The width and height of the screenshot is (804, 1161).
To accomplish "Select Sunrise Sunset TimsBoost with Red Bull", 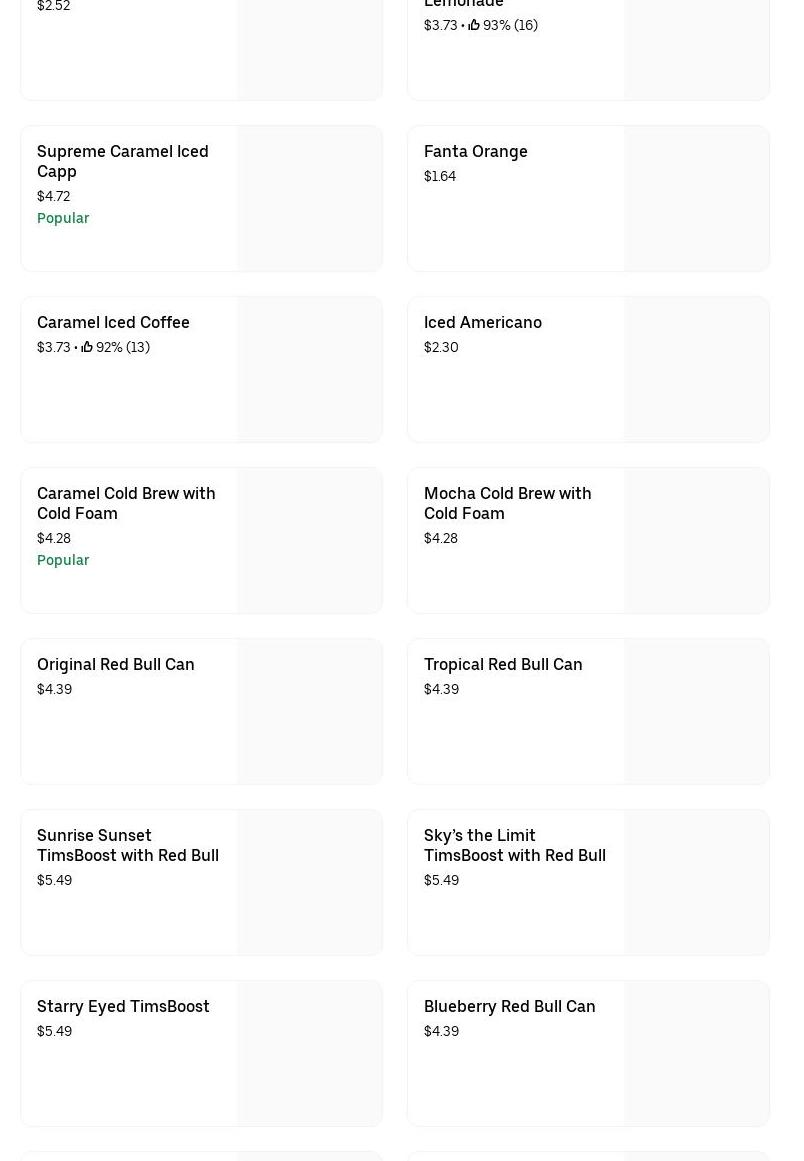I will (127, 845).
